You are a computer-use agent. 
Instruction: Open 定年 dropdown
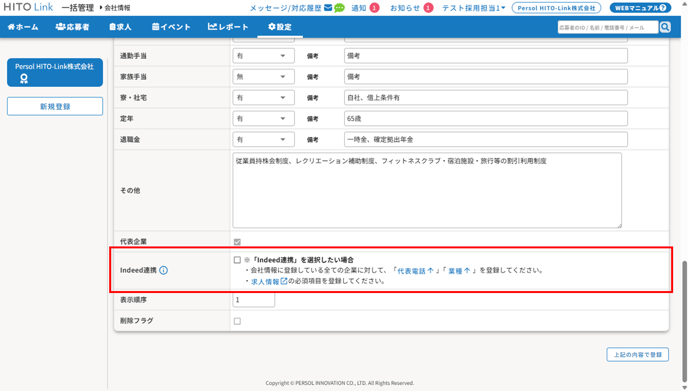tap(263, 118)
